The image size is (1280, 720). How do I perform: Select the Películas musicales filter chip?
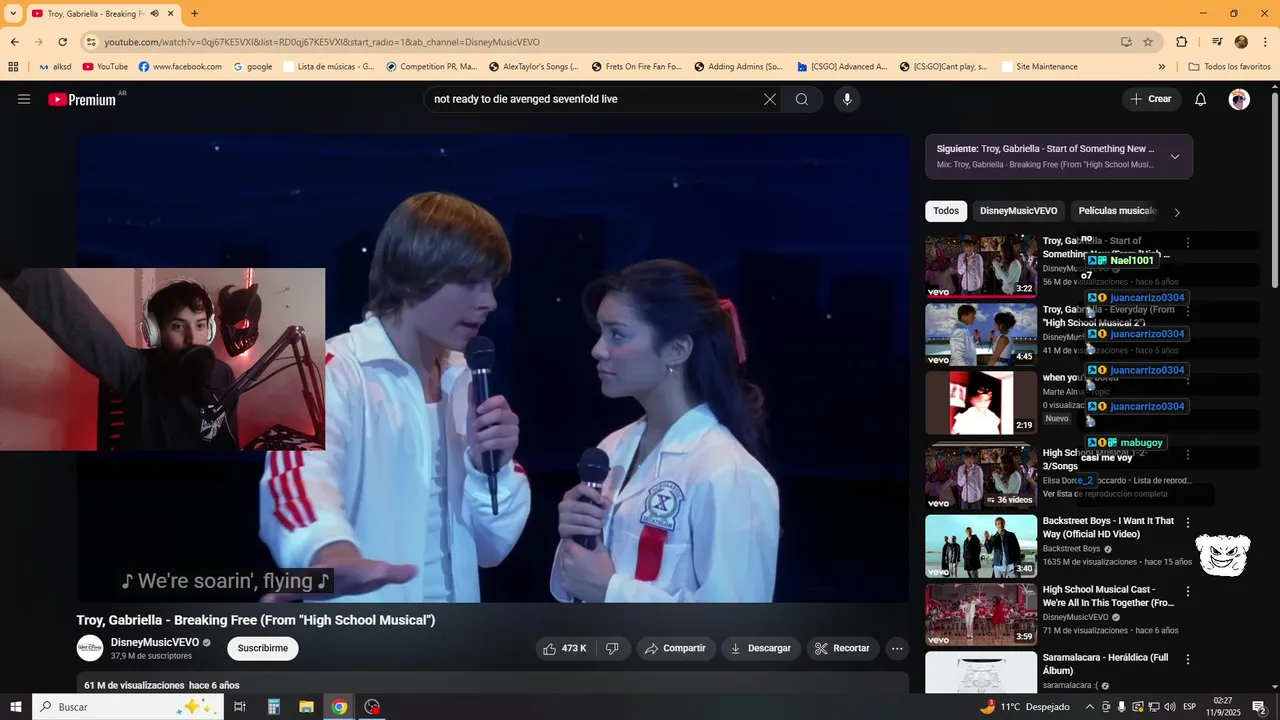1116,211
